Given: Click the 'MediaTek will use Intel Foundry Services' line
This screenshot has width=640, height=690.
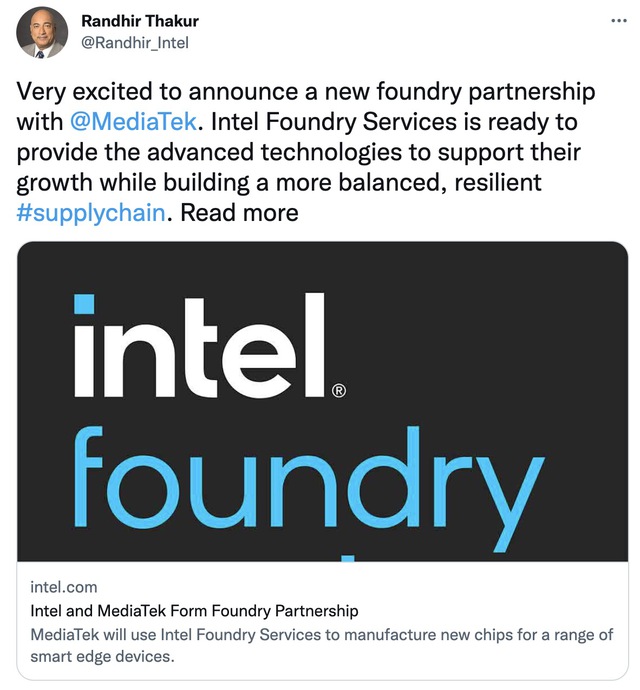Looking at the screenshot, I should pyautogui.click(x=322, y=635).
